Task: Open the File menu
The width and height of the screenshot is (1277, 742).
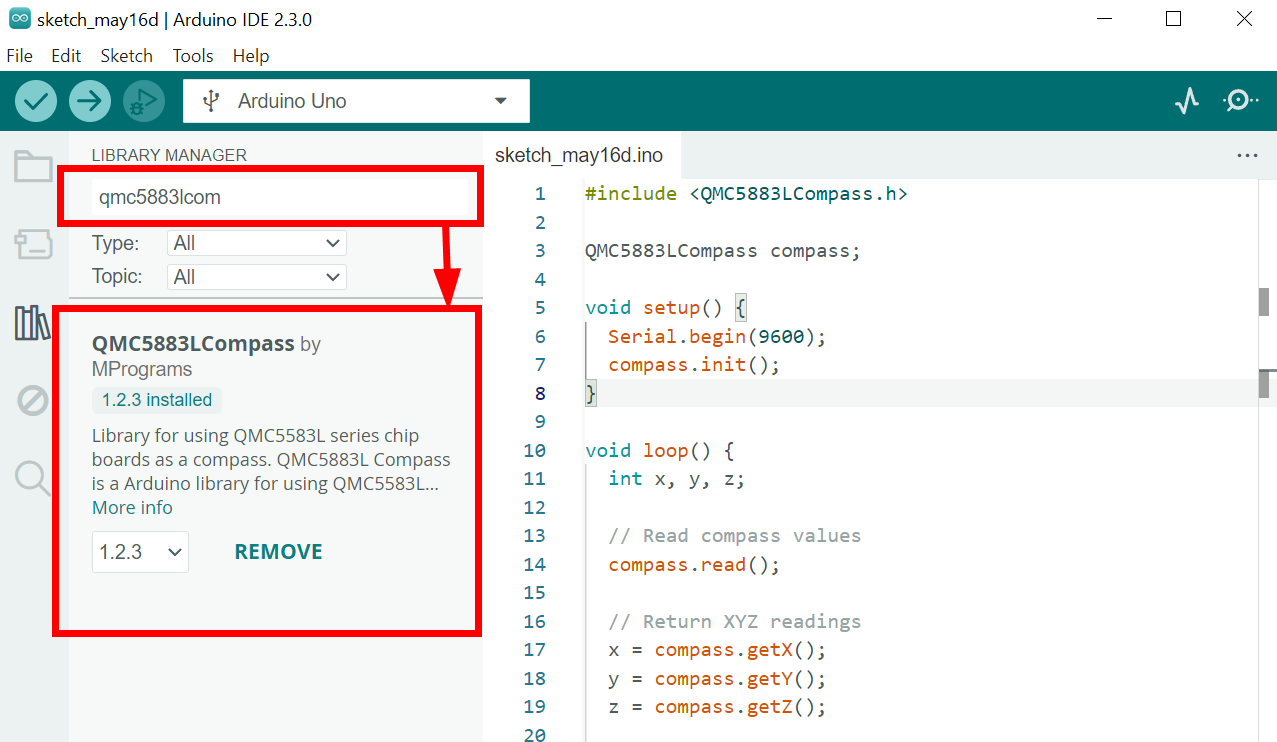Action: (x=20, y=56)
